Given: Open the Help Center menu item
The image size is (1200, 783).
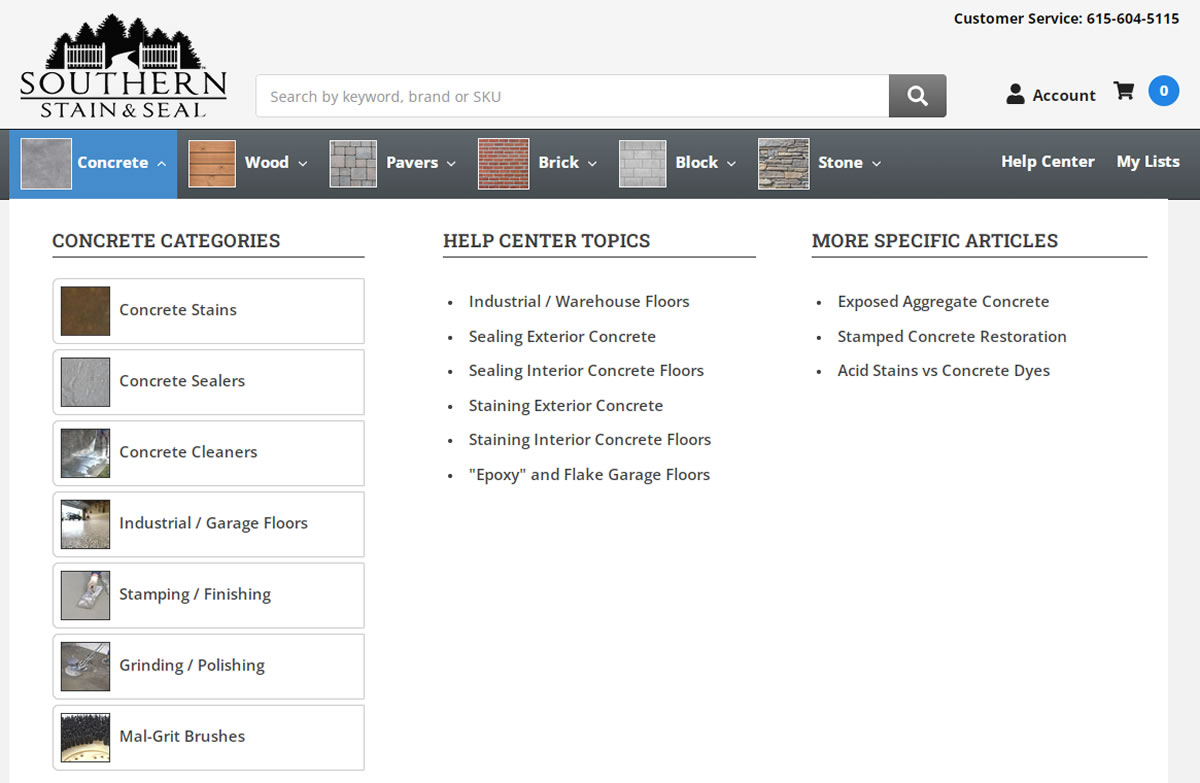Looking at the screenshot, I should coord(1047,162).
